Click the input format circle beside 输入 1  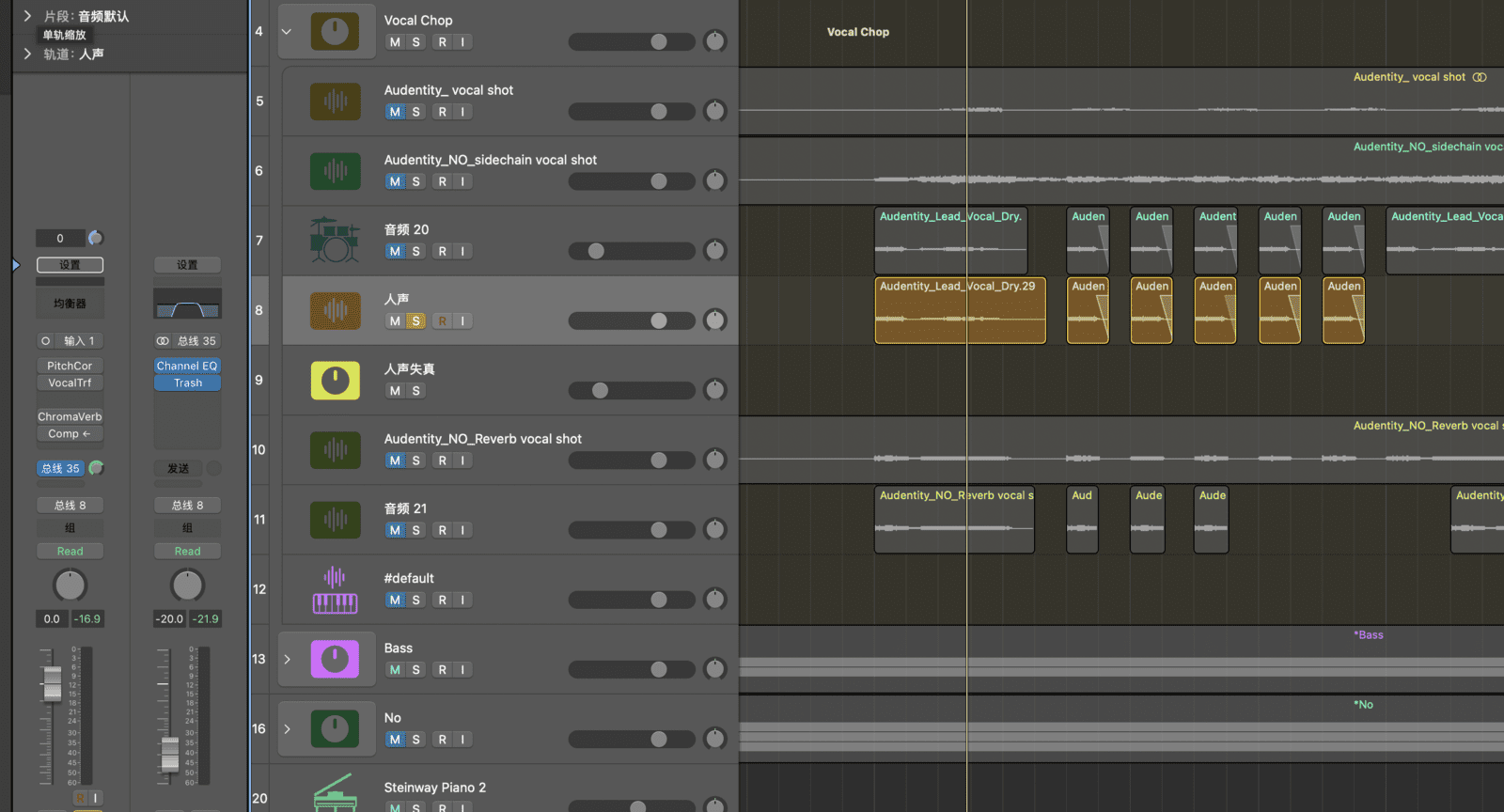(x=45, y=341)
